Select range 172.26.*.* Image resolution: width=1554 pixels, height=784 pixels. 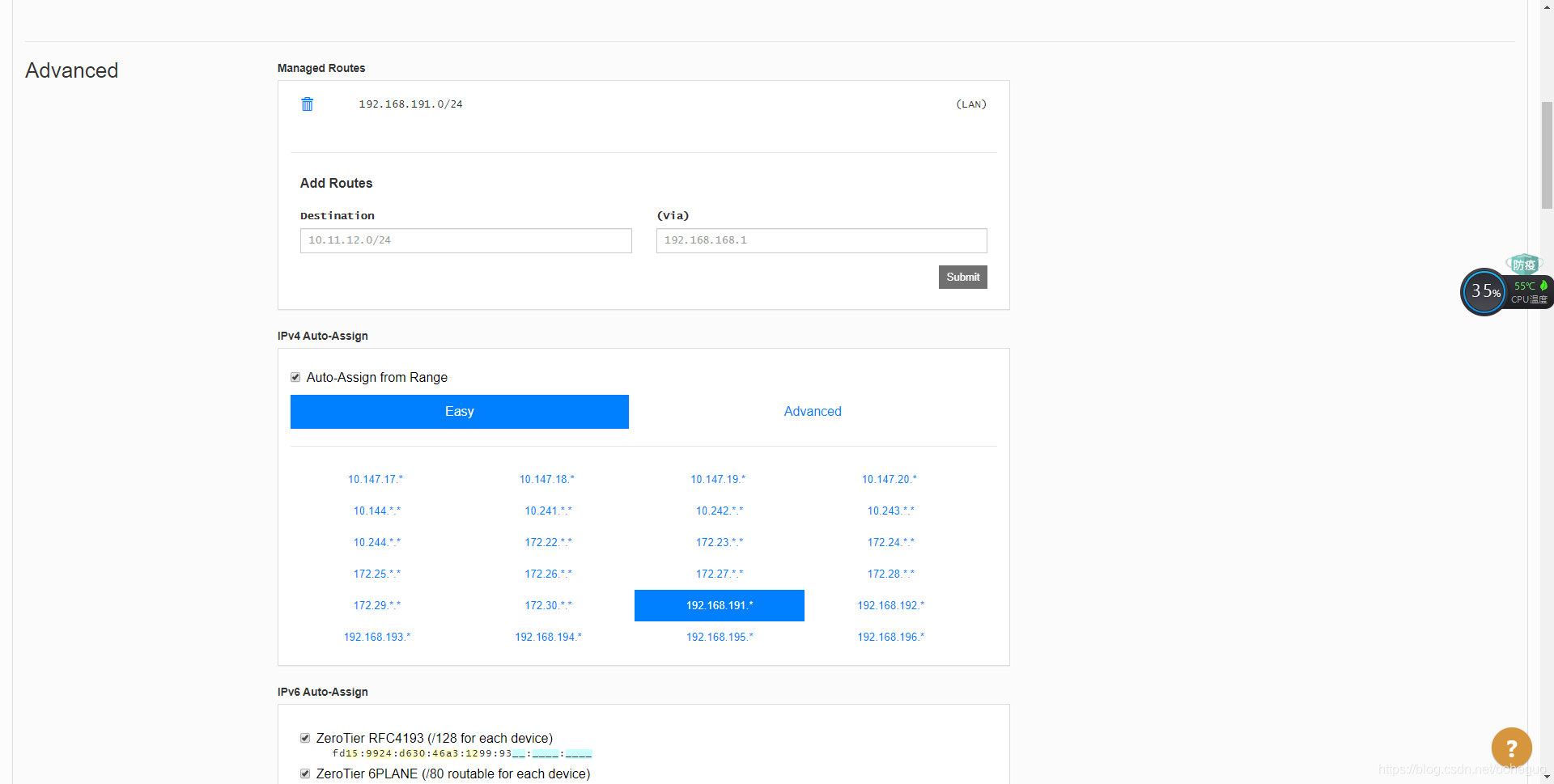[548, 574]
